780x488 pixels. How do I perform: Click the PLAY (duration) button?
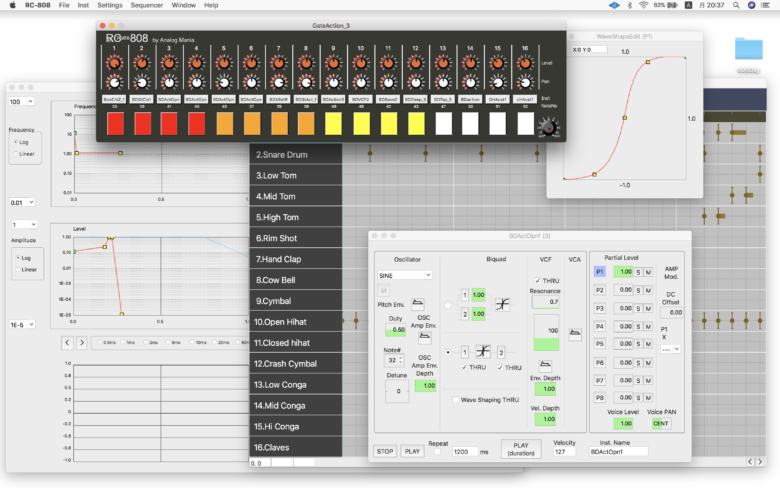pyautogui.click(x=521, y=449)
